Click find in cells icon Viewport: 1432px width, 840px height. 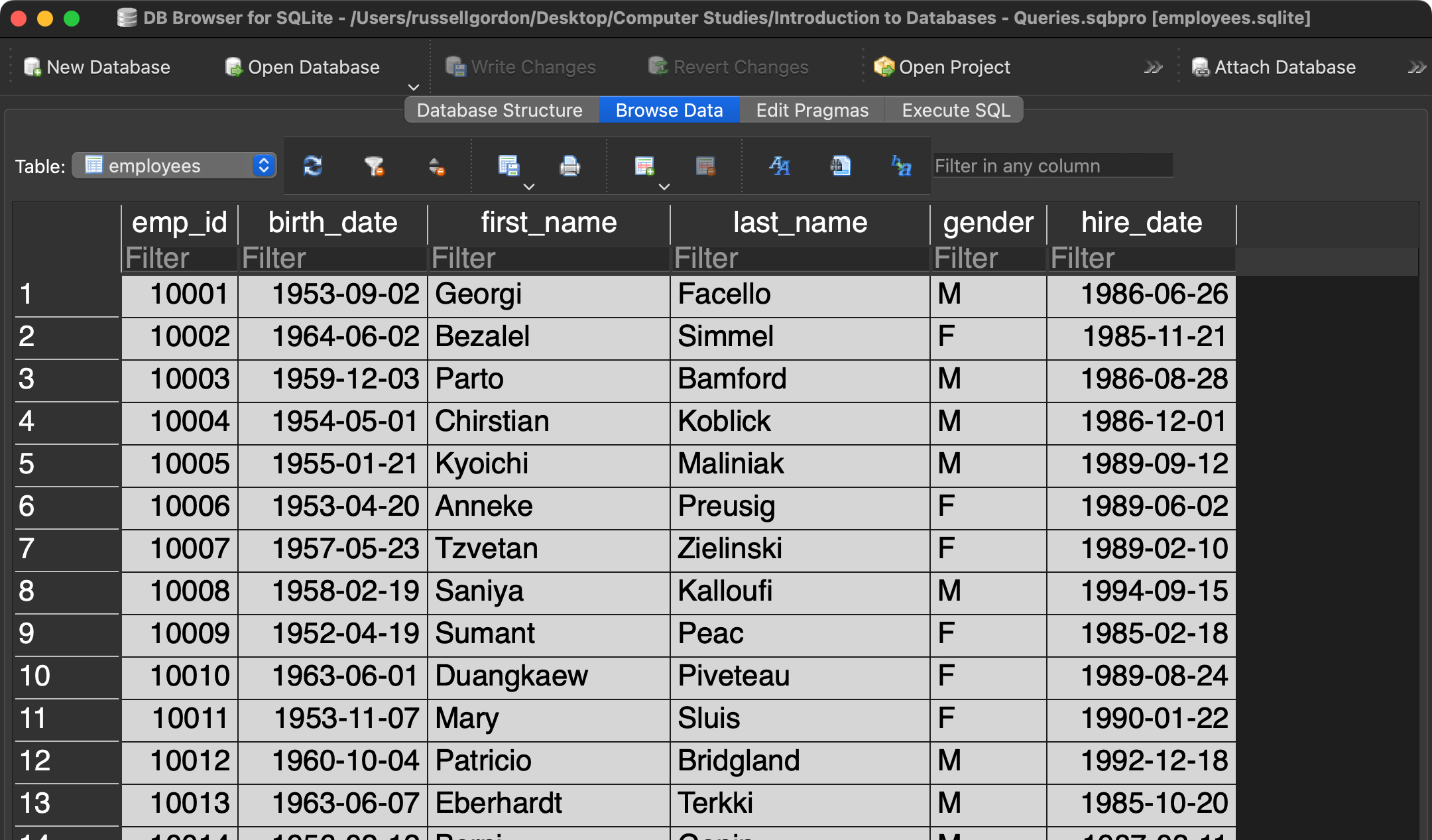841,166
